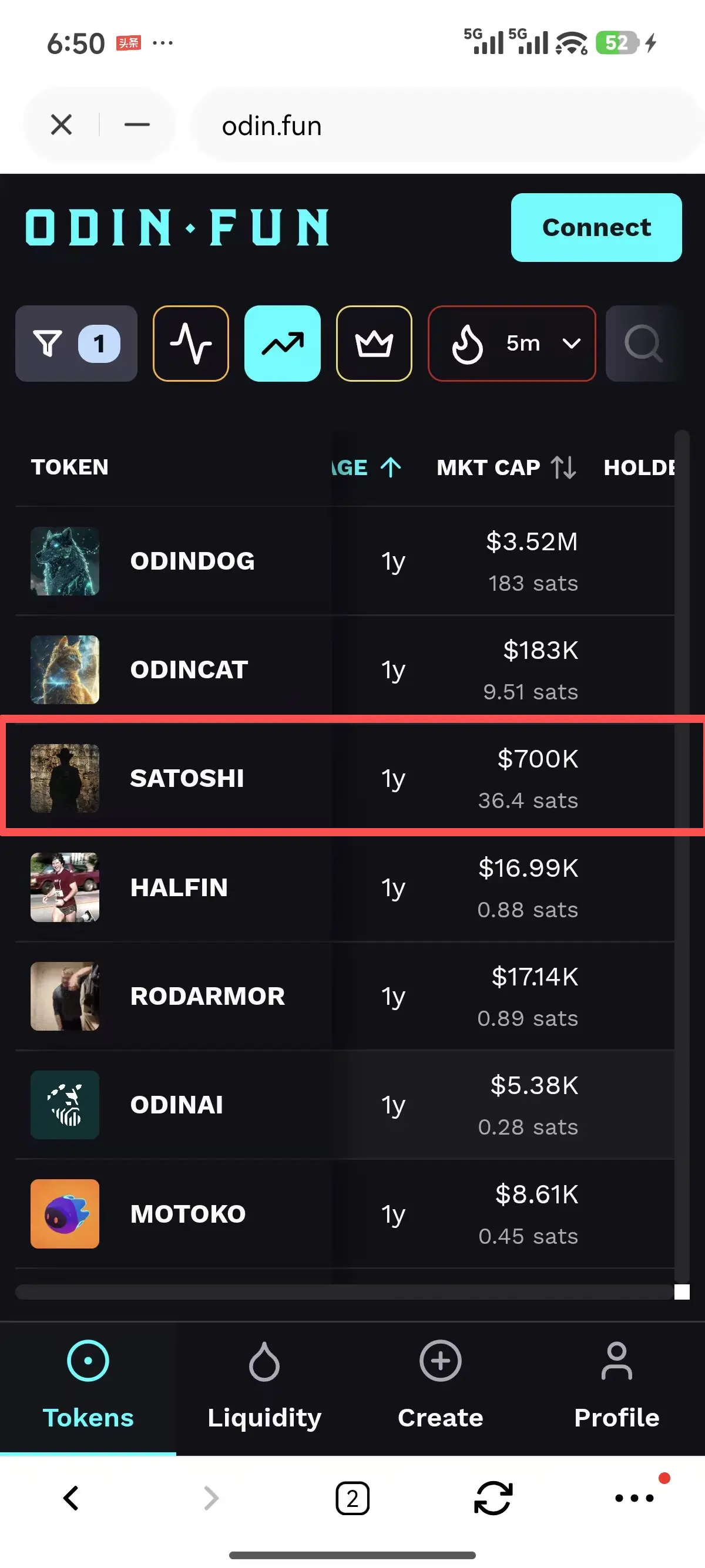Reload the page with refresh icon
705x1568 pixels.
click(492, 1498)
